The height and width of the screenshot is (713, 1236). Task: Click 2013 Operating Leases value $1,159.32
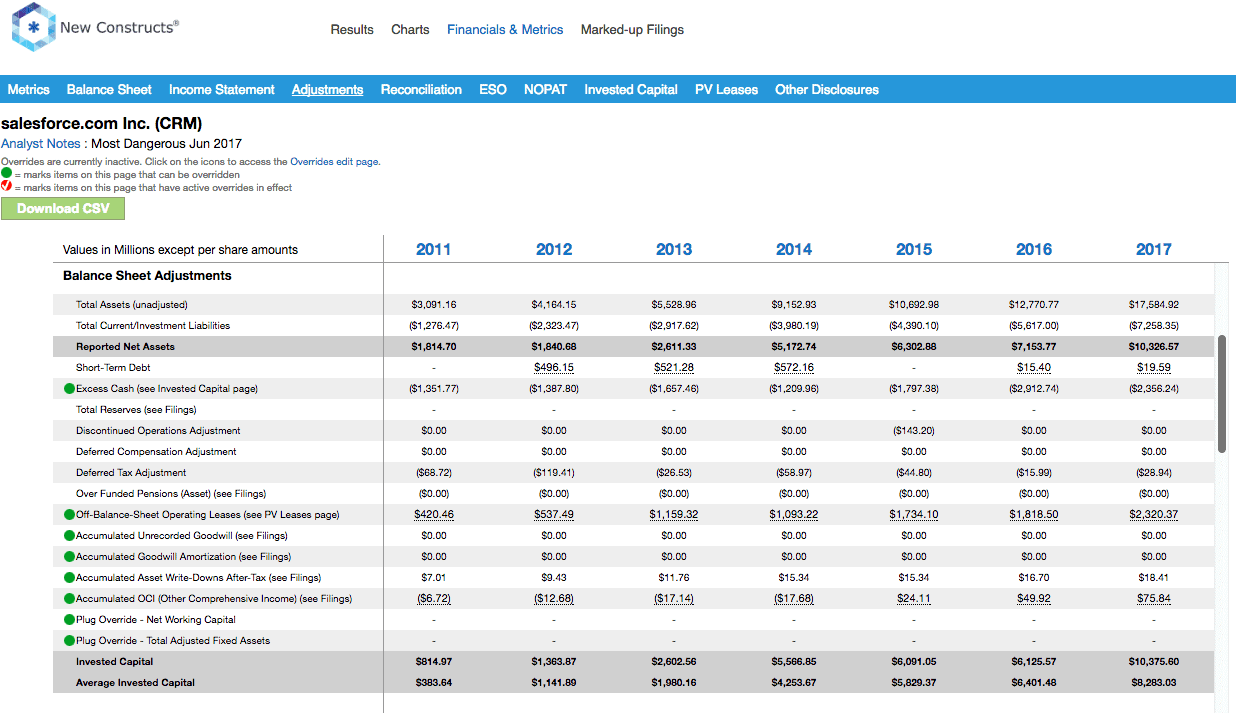point(674,515)
